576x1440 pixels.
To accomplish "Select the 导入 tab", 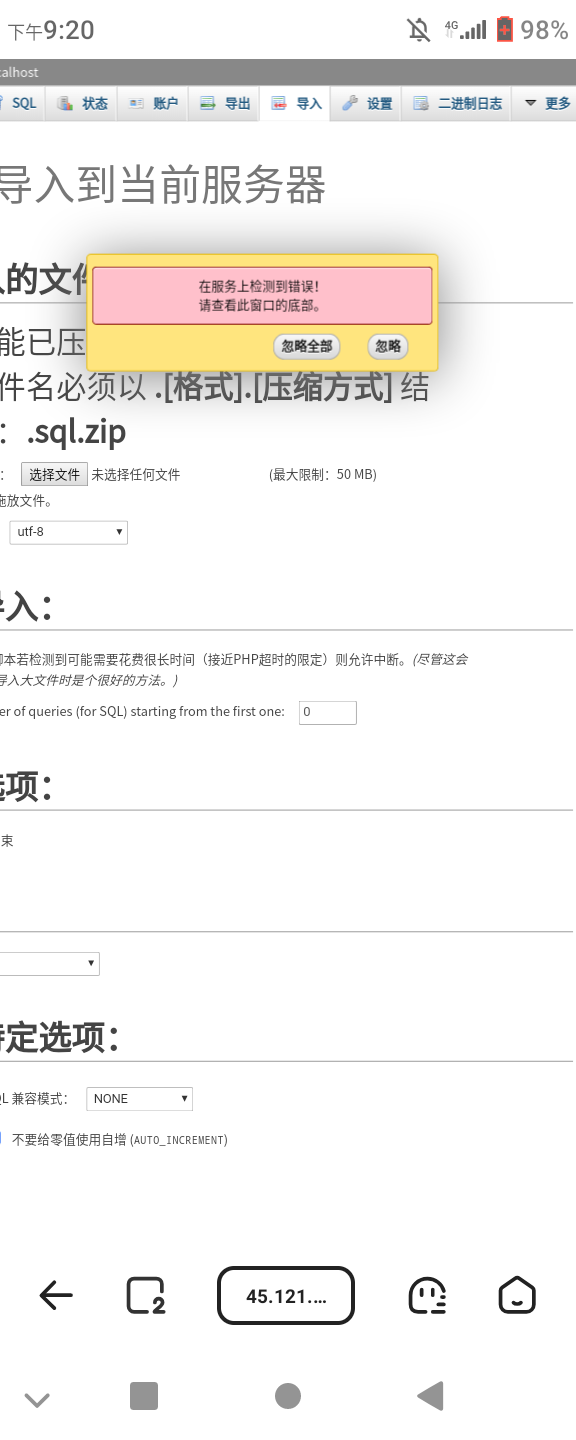I will 296,103.
